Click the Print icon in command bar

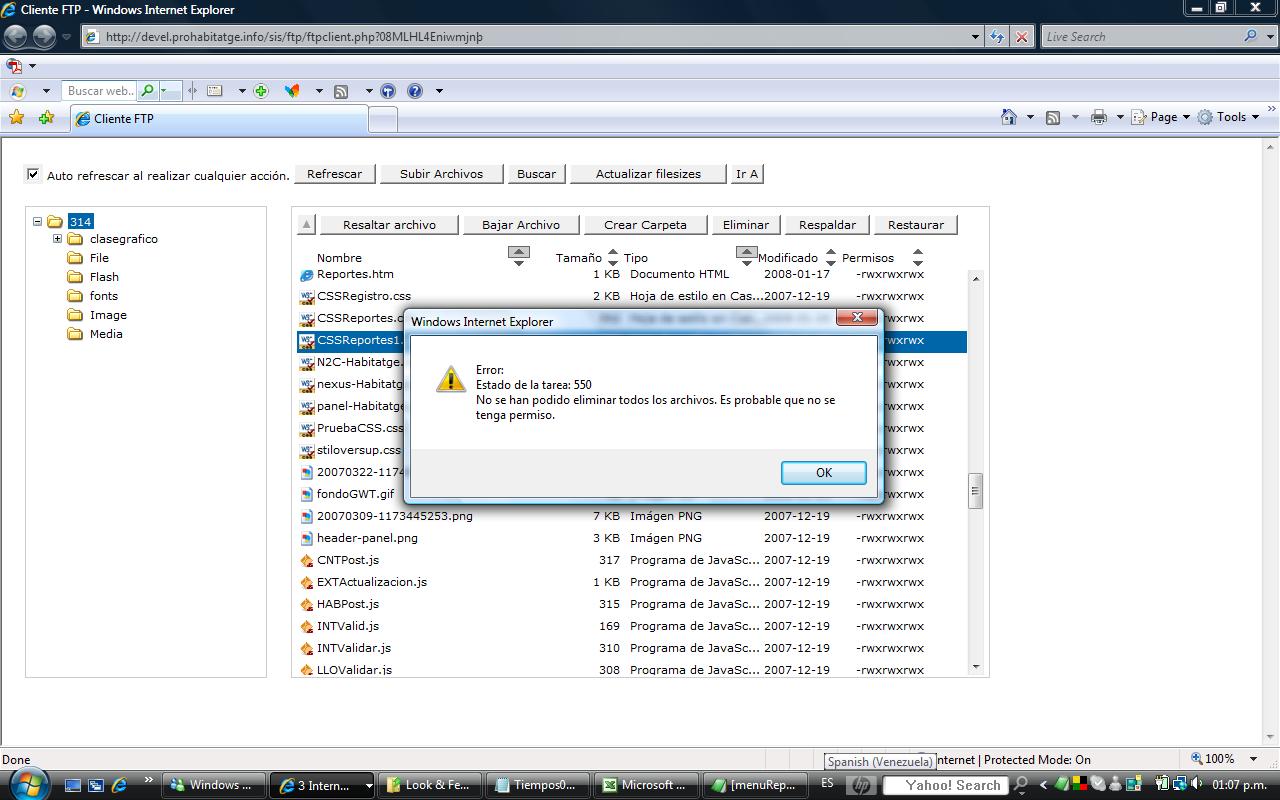point(1099,117)
